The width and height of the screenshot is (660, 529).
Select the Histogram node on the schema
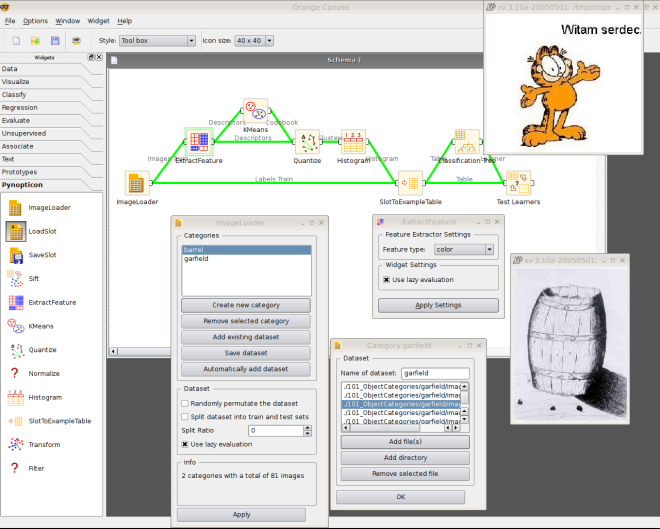tap(353, 142)
